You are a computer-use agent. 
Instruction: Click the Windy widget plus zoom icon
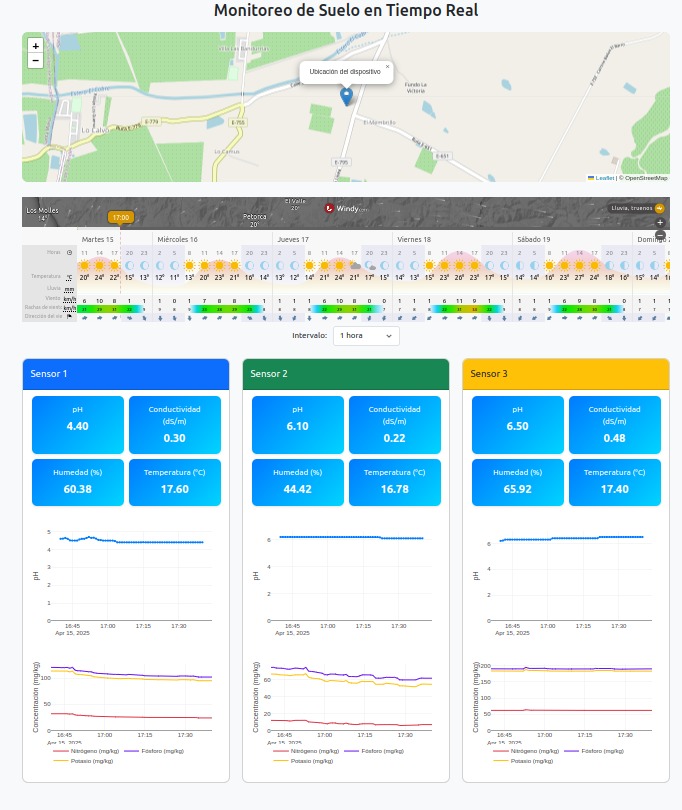click(x=660, y=223)
